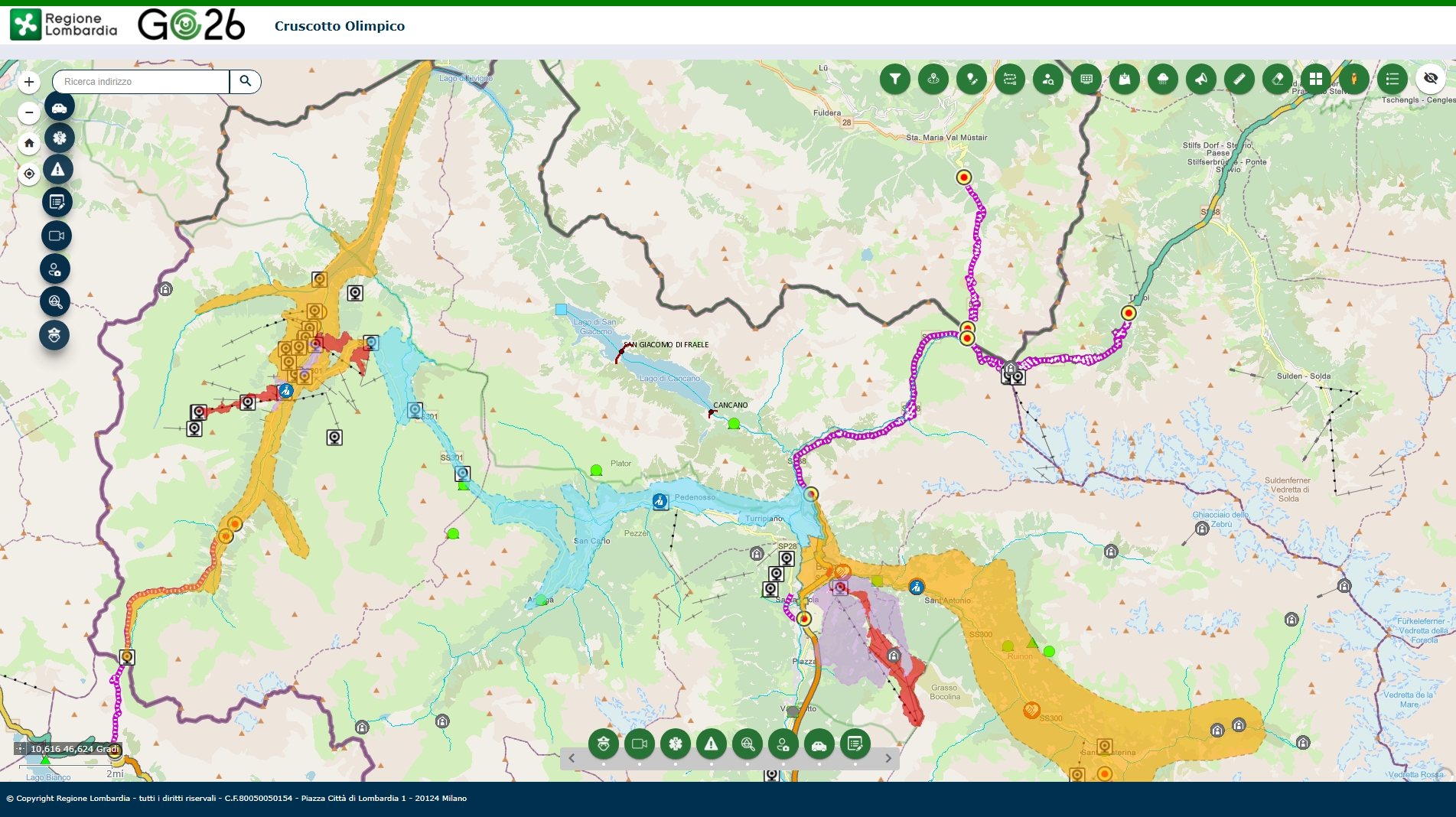The height and width of the screenshot is (817, 1456).
Task: Open the grid basemap gallery icon
Action: click(x=1315, y=79)
